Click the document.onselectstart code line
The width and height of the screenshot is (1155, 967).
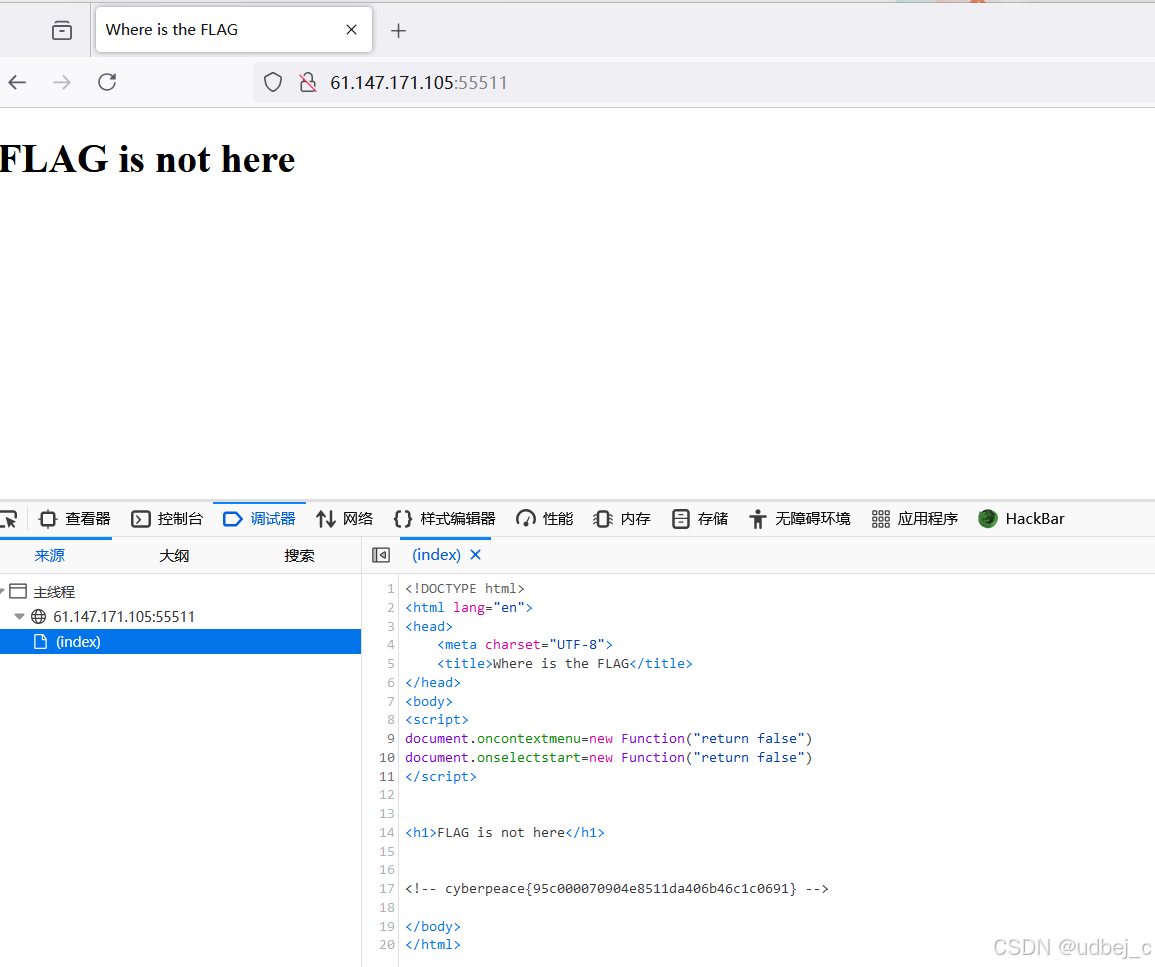click(608, 758)
